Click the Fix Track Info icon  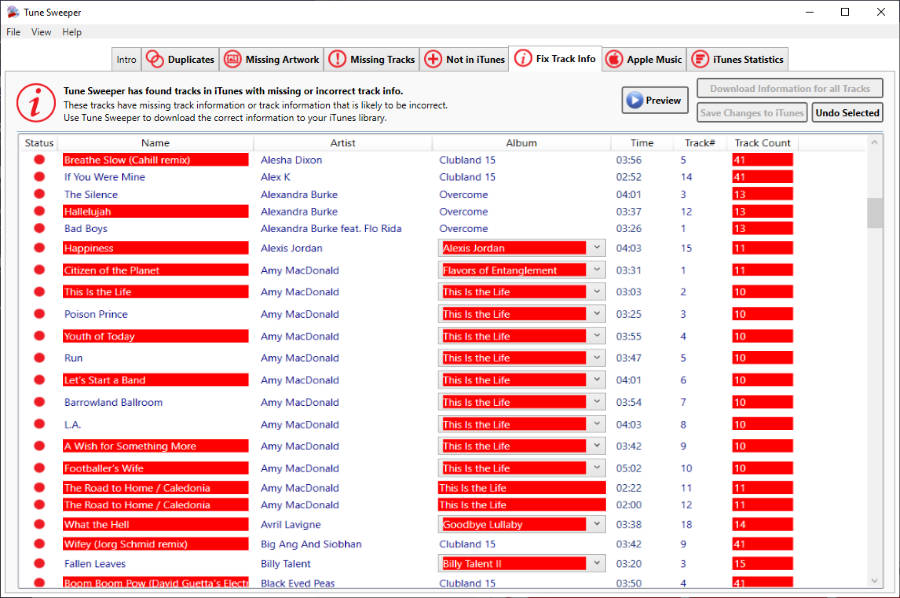pyautogui.click(x=523, y=59)
